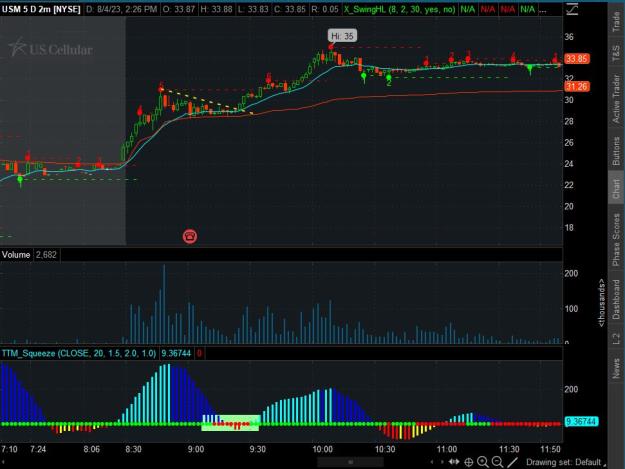Click the 8:30 time axis label
The height and width of the screenshot is (469, 625).
point(133,449)
